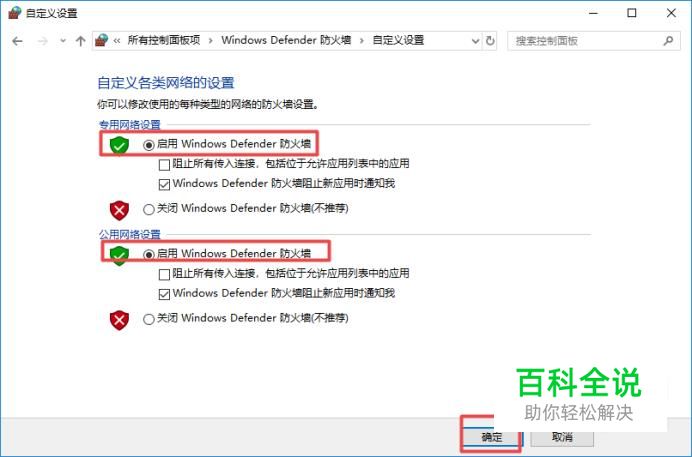Click the 专用网络设置 section label
This screenshot has width=692, height=457.
point(130,125)
